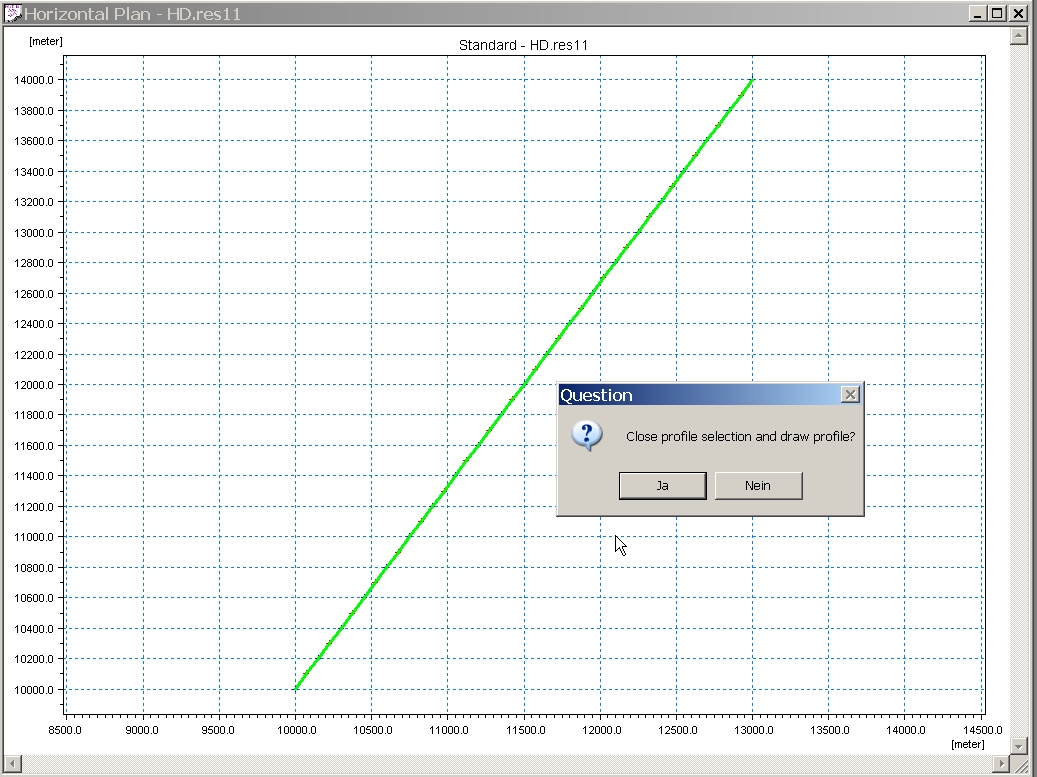Click the blue question mark icon
The height and width of the screenshot is (777, 1037).
(x=589, y=435)
